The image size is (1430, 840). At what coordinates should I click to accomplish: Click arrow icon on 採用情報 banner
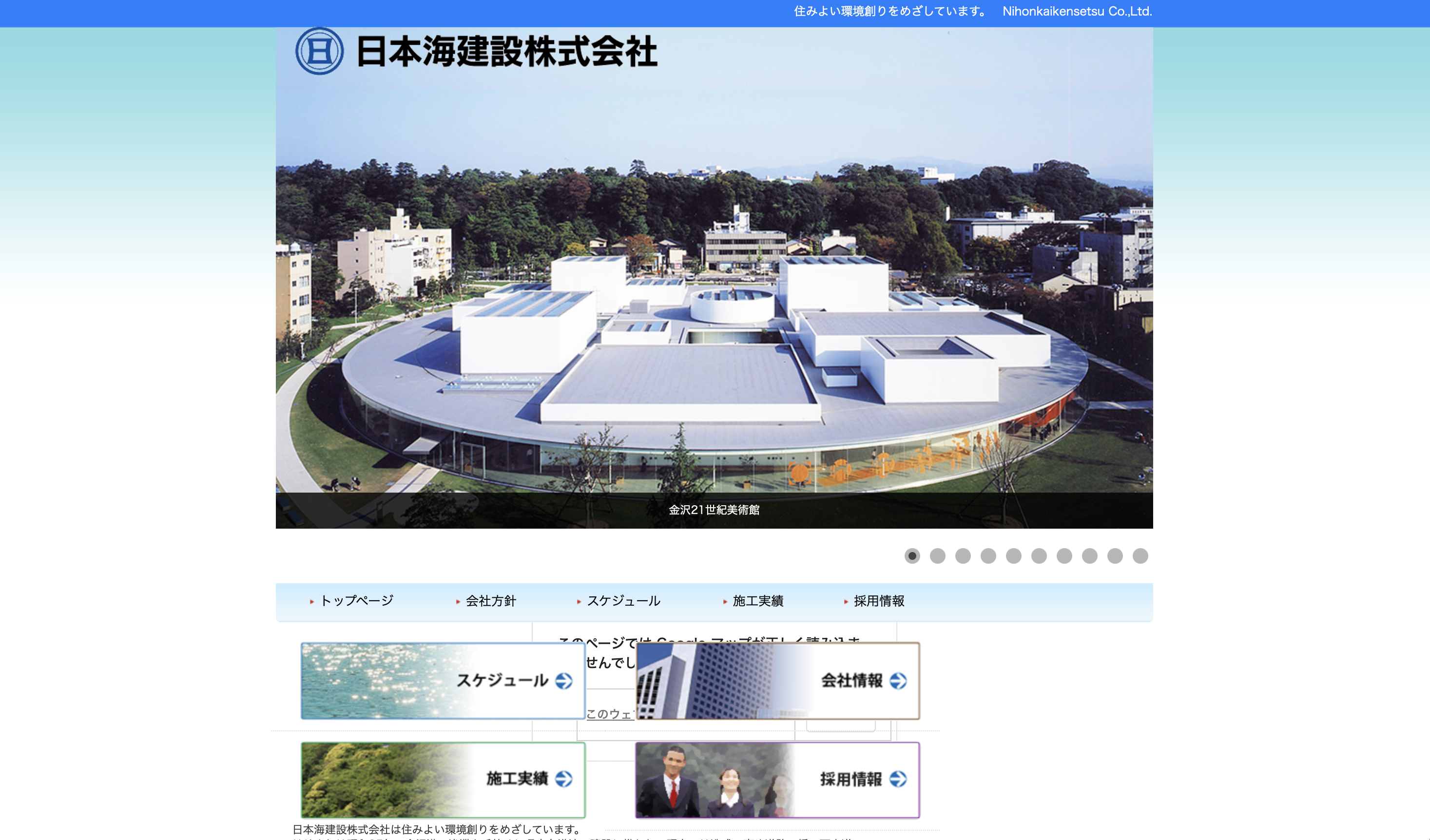pyautogui.click(x=898, y=779)
